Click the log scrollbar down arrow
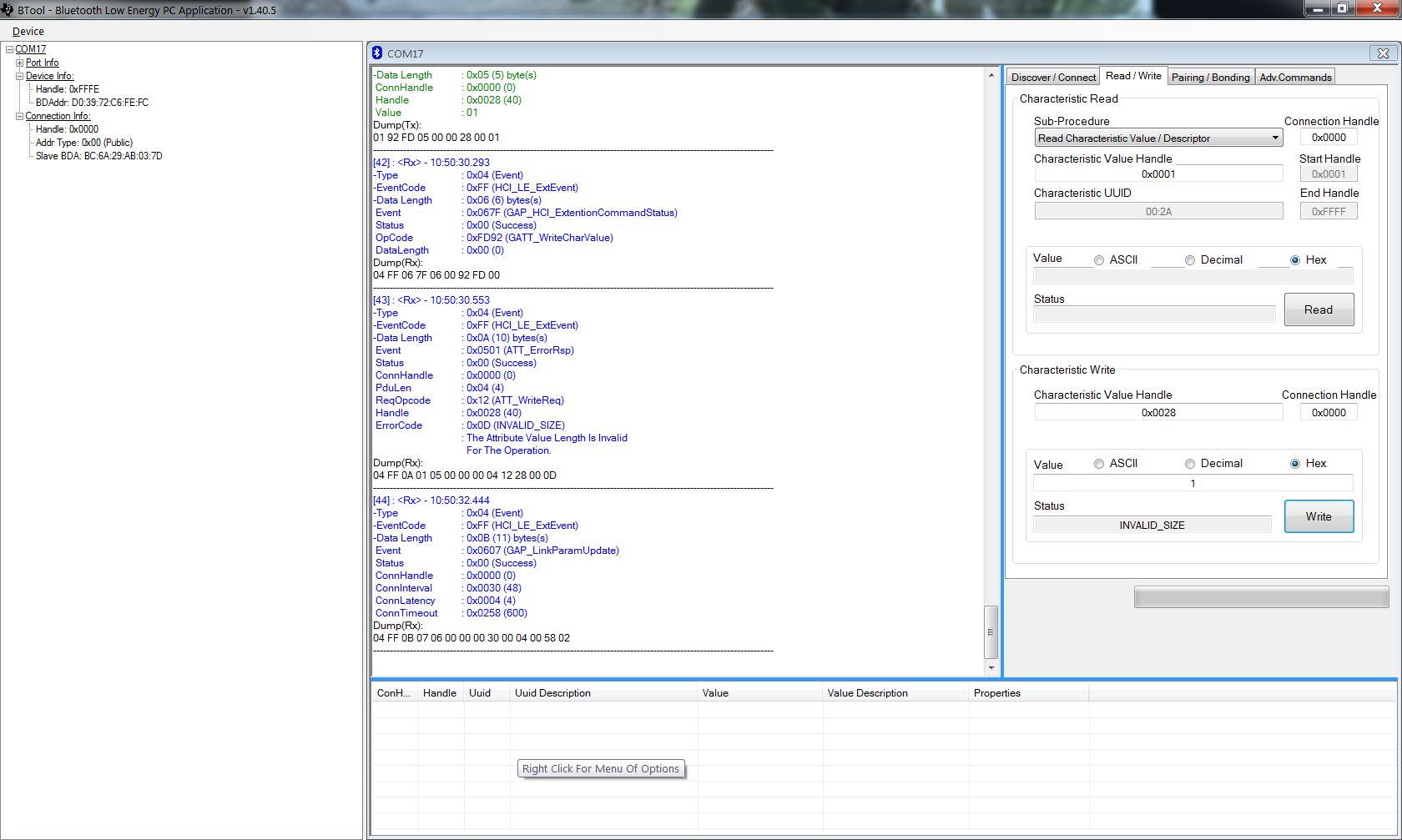Image resolution: width=1402 pixels, height=840 pixels. [x=991, y=667]
